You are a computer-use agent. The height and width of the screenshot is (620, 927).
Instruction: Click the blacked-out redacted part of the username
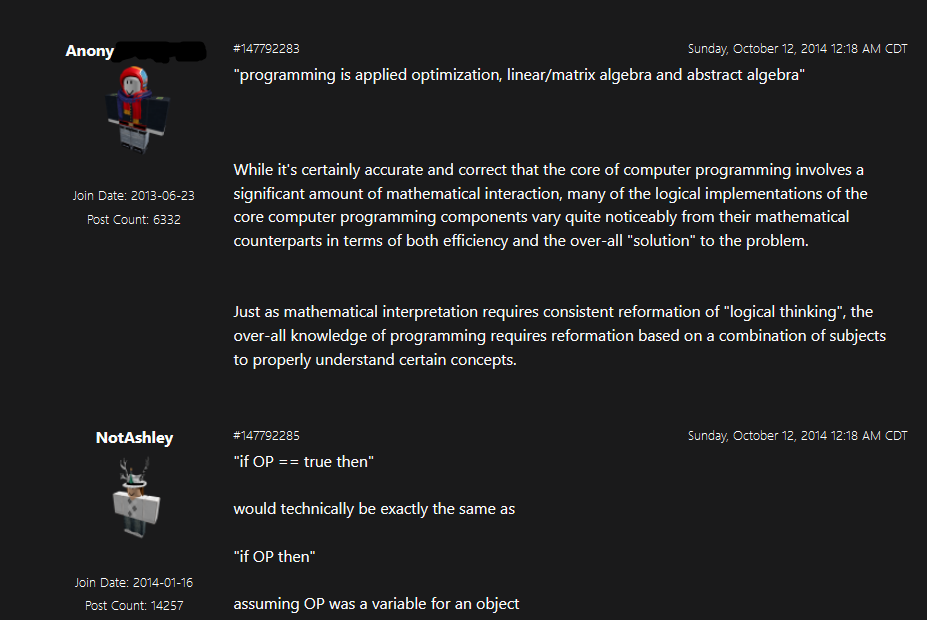point(160,51)
